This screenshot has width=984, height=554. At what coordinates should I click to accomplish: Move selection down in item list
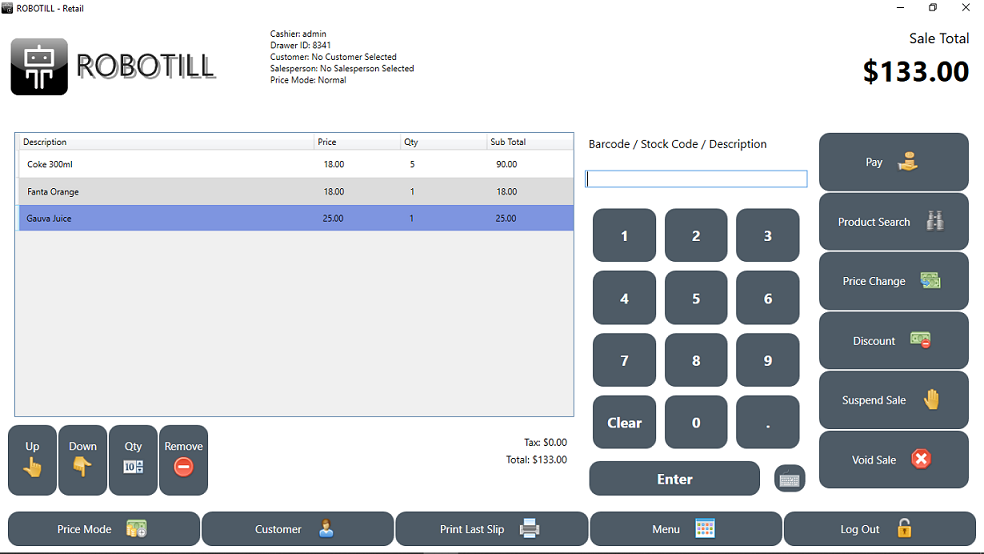(x=83, y=460)
